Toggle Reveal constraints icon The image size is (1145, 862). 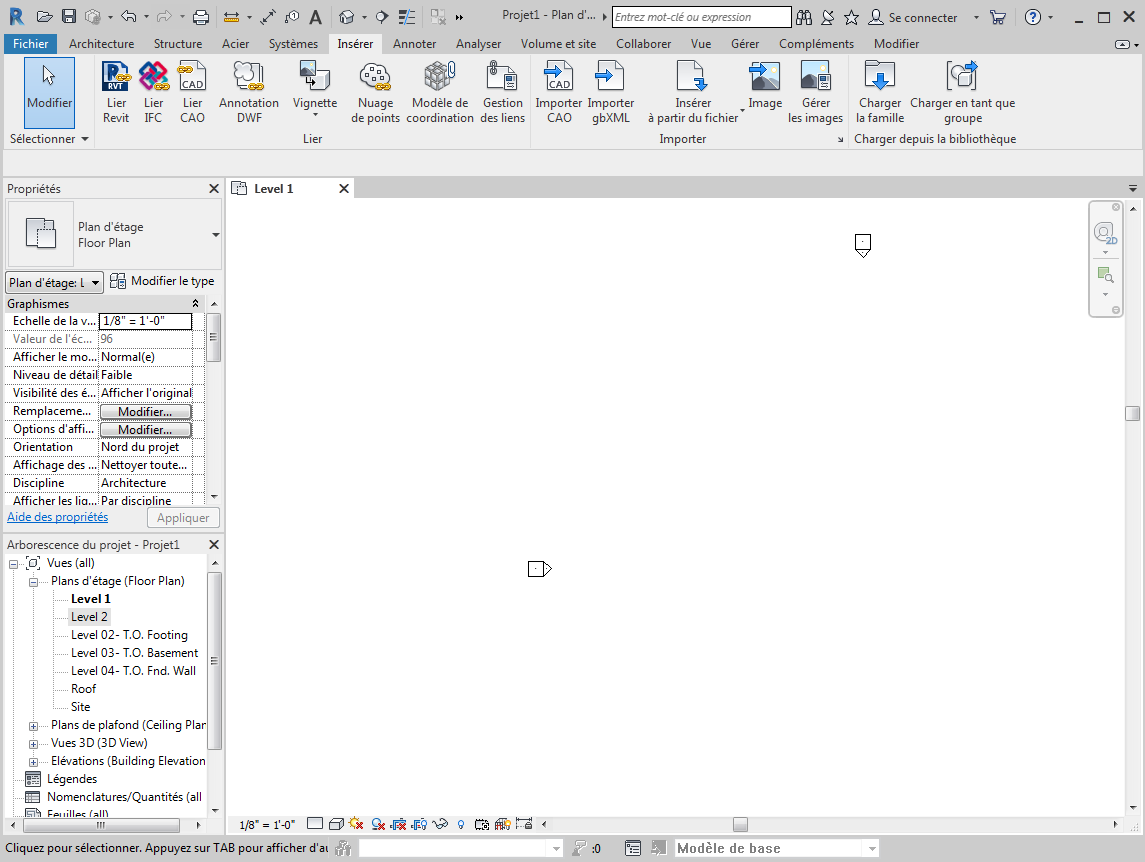524,824
